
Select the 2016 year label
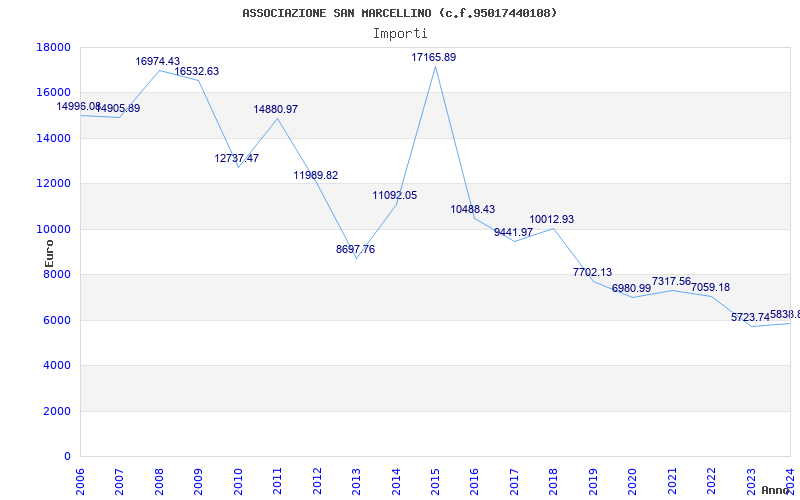coord(475,481)
